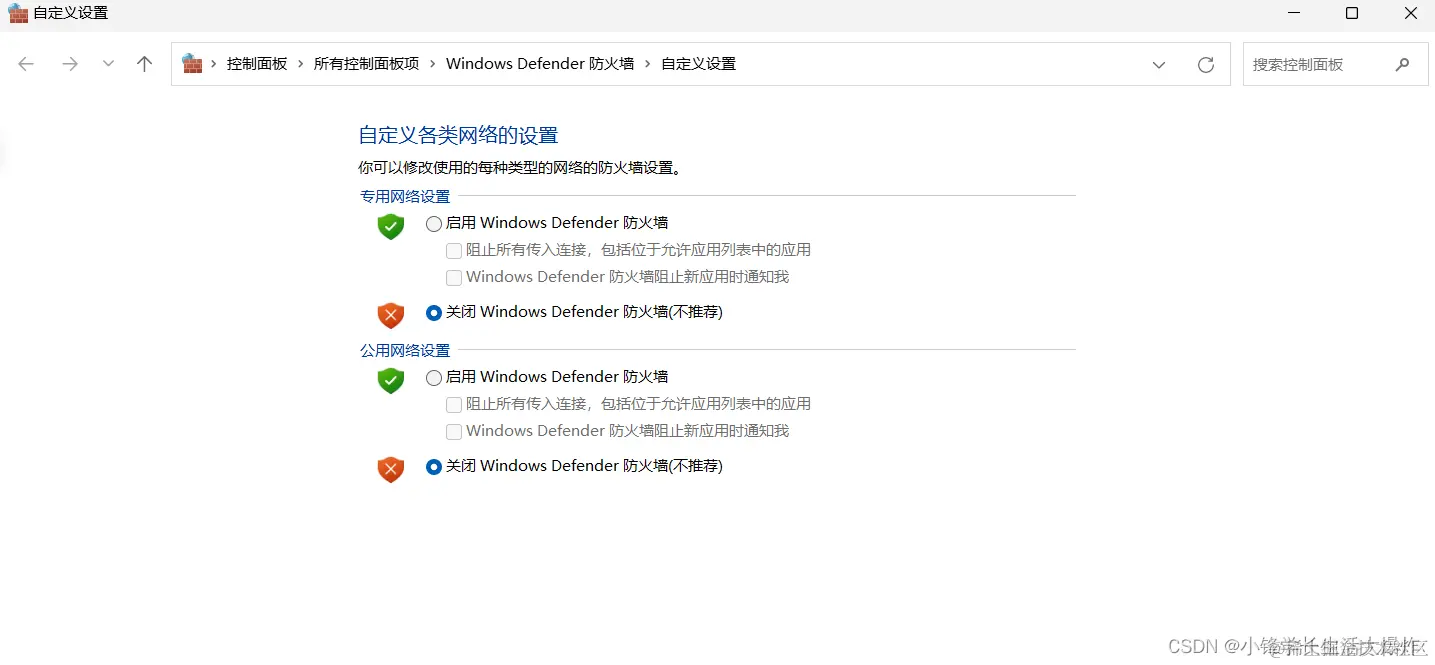Click the Forward navigation arrow
The height and width of the screenshot is (665, 1435).
coord(69,64)
